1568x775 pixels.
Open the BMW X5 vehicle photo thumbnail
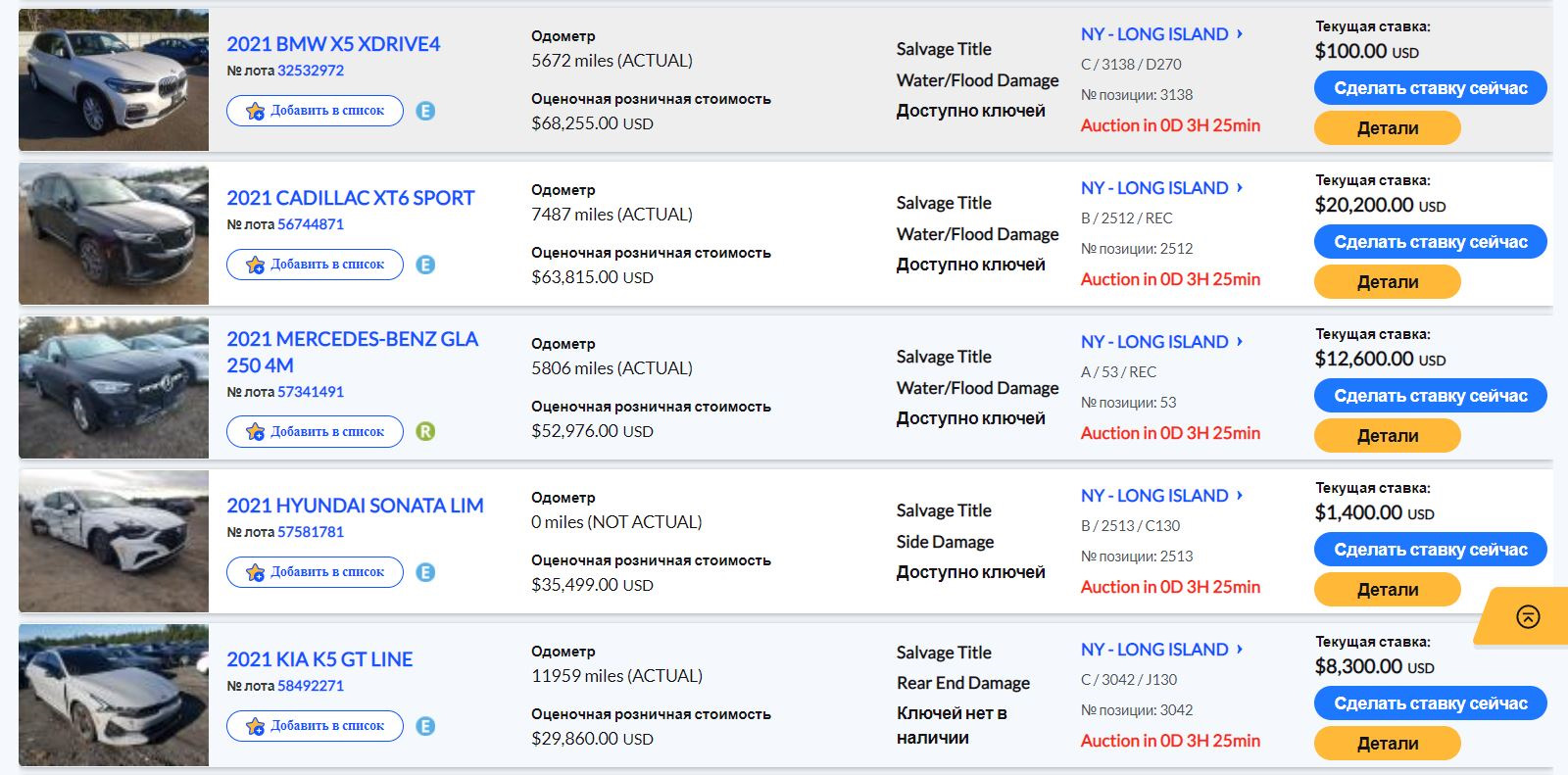(114, 79)
